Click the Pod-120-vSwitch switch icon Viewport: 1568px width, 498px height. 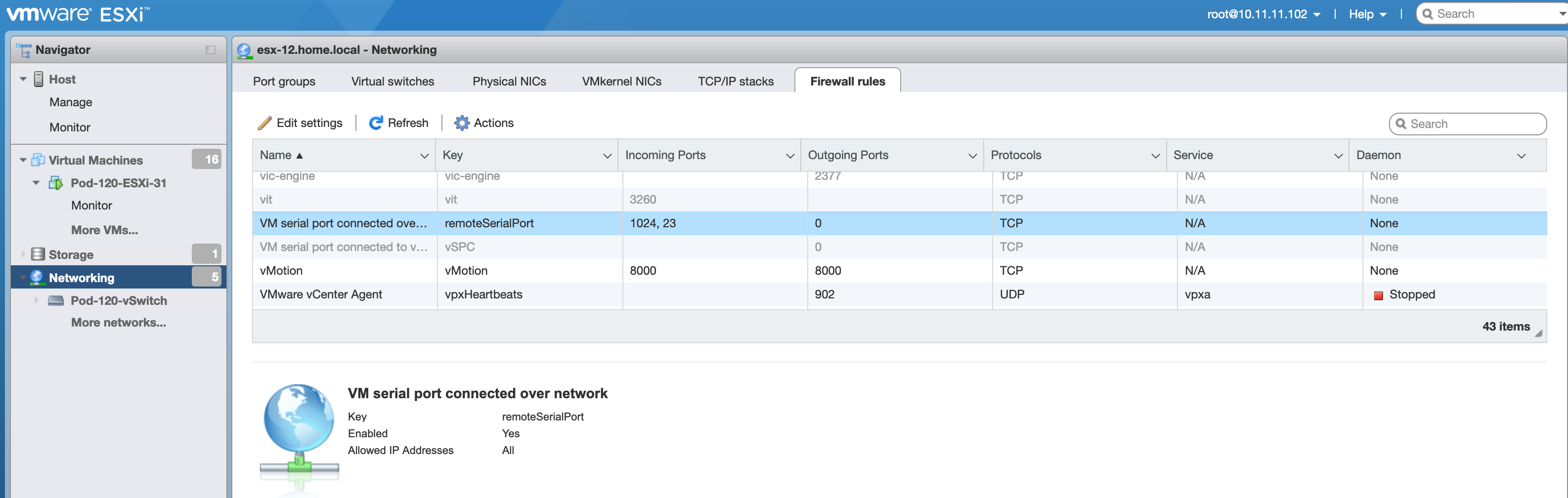click(56, 301)
